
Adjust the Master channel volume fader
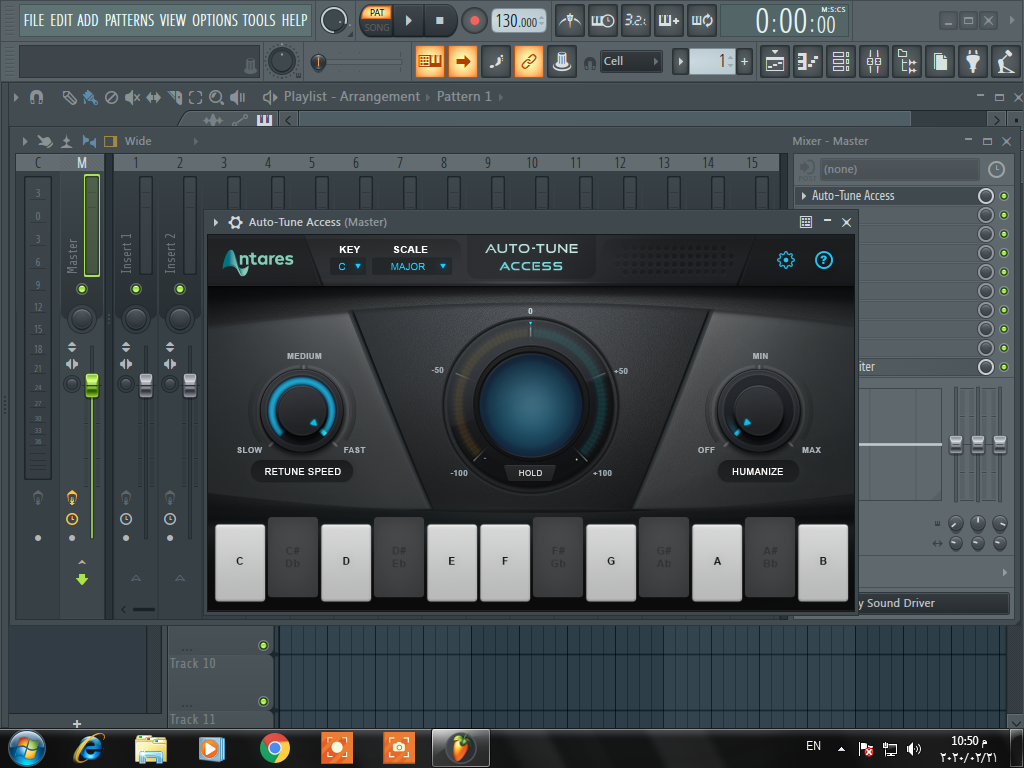(x=92, y=385)
